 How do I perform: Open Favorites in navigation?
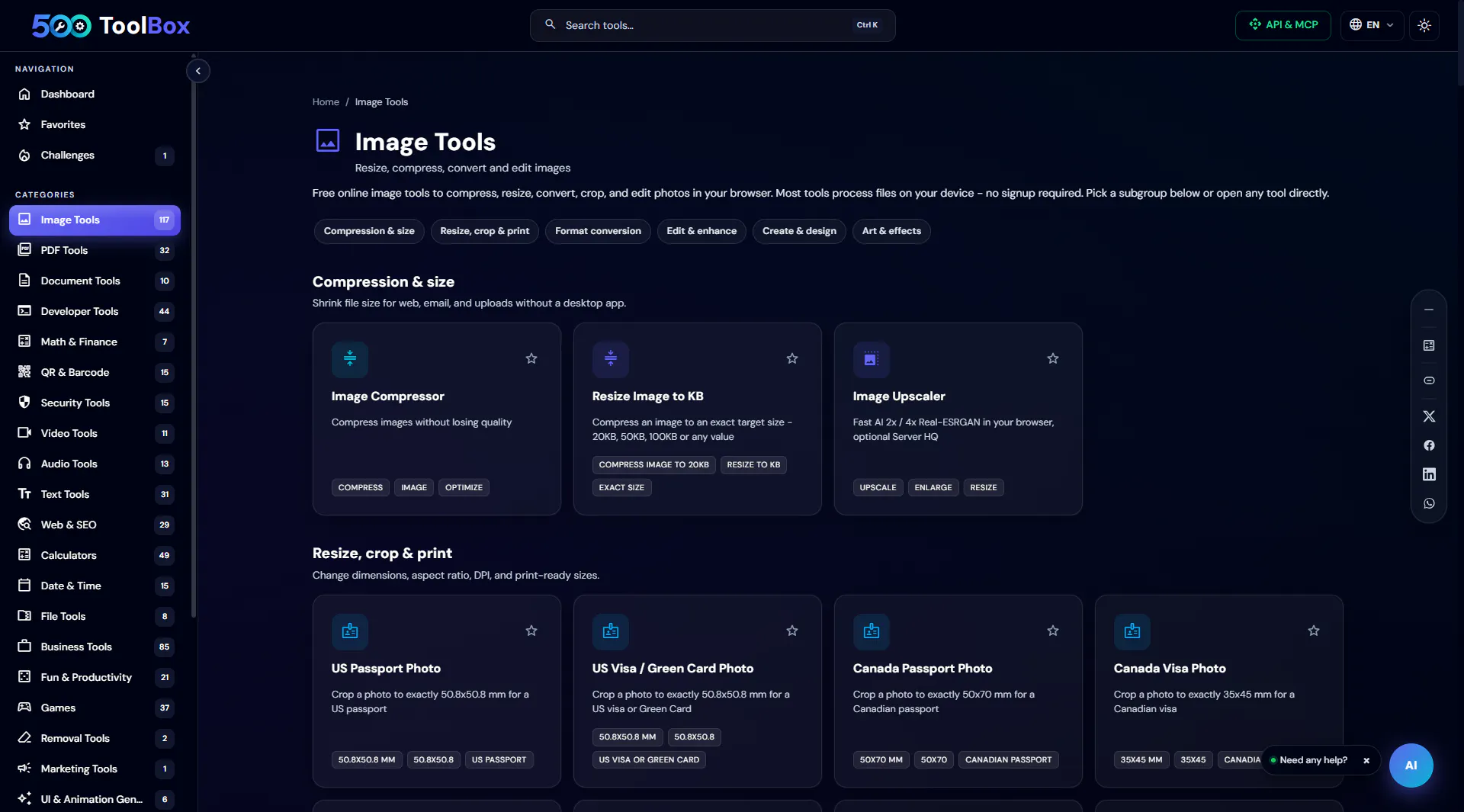tap(95, 124)
